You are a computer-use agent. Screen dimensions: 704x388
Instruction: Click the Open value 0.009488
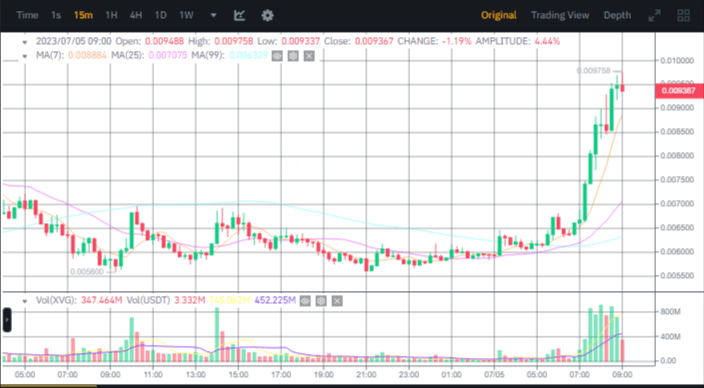click(x=164, y=41)
